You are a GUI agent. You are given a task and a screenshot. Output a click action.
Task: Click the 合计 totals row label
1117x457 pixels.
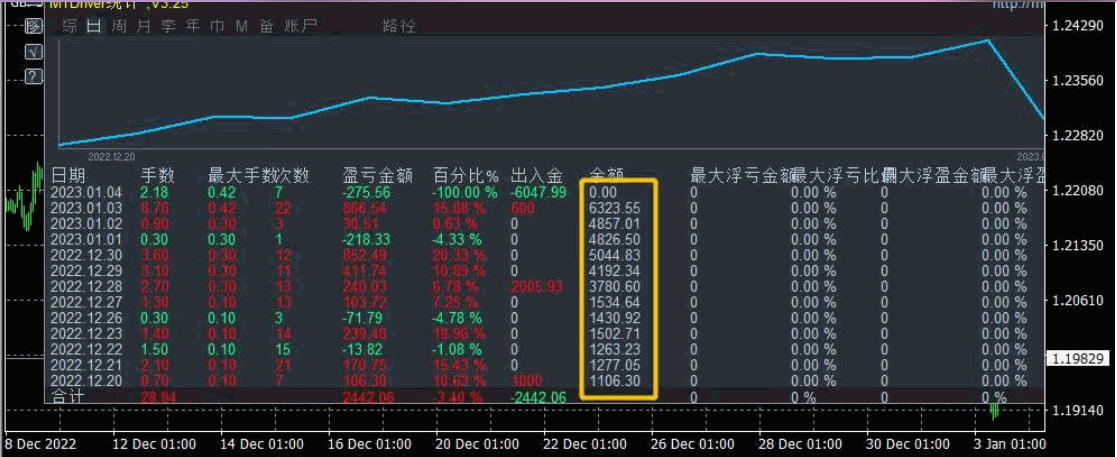coord(68,397)
